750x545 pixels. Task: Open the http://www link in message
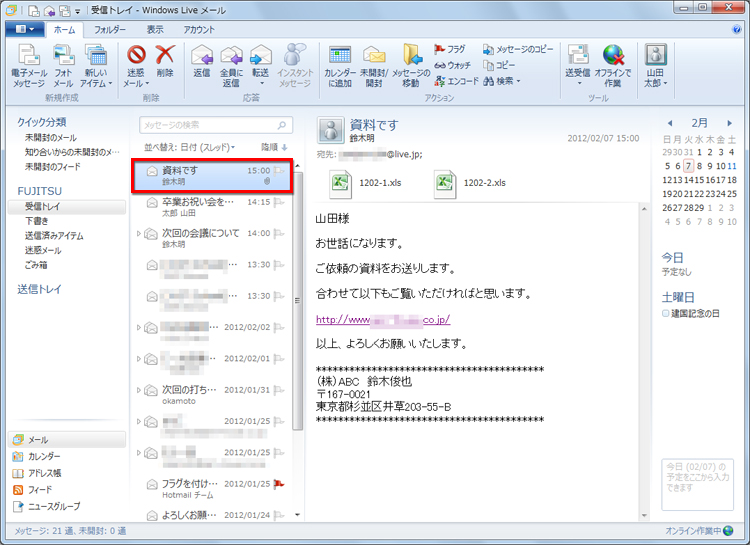click(x=383, y=320)
